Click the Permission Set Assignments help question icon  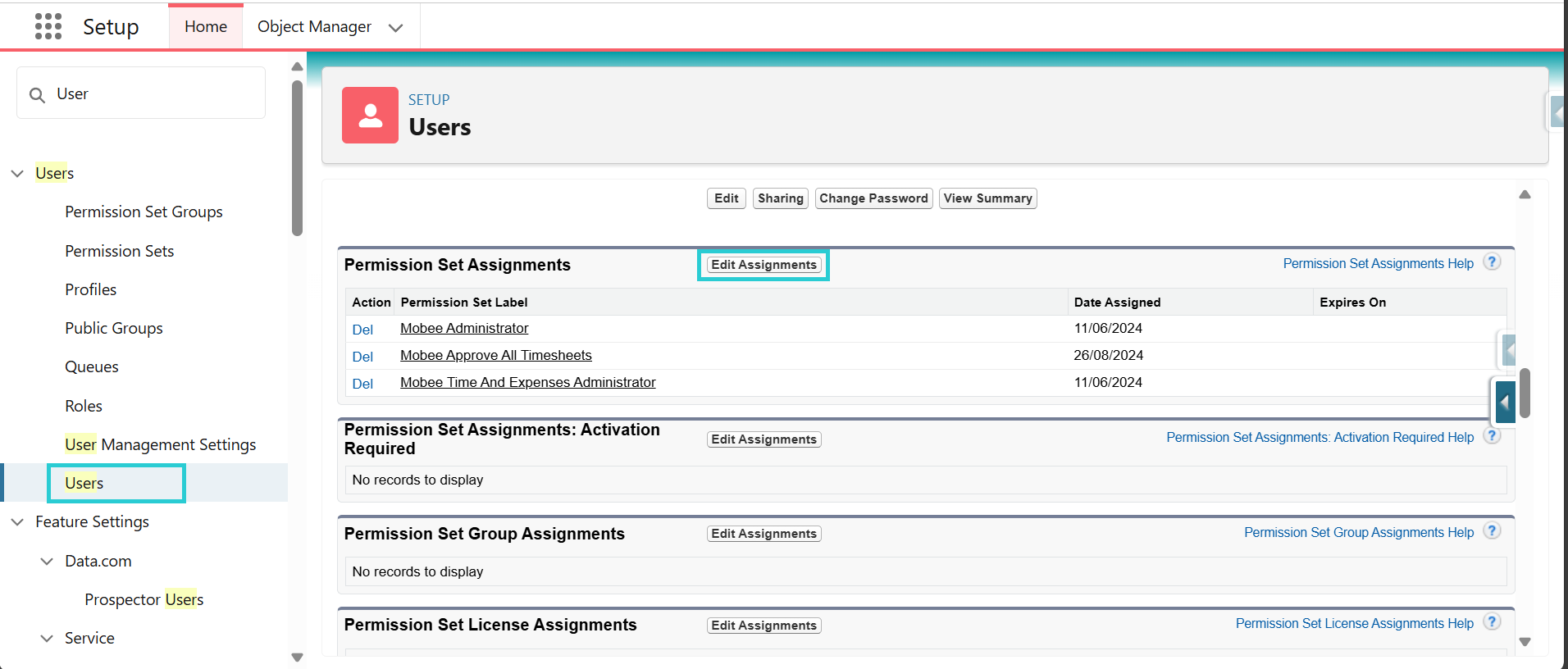[1493, 262]
